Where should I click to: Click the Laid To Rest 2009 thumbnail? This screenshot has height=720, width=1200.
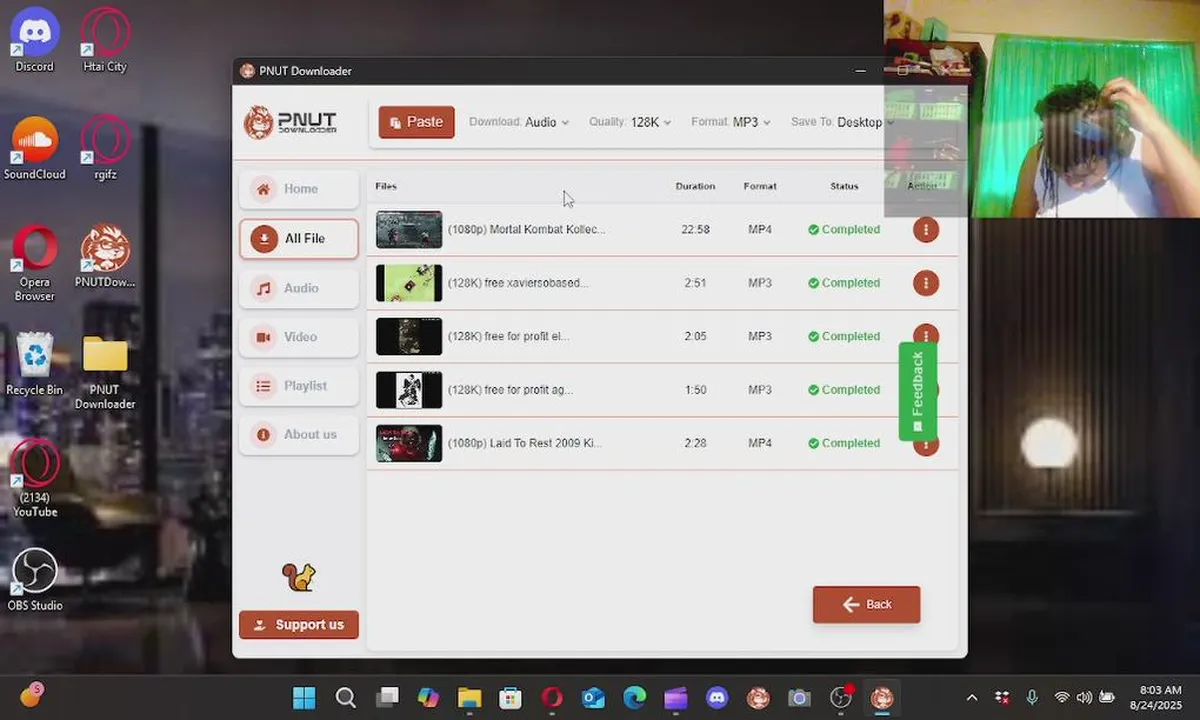pos(409,443)
